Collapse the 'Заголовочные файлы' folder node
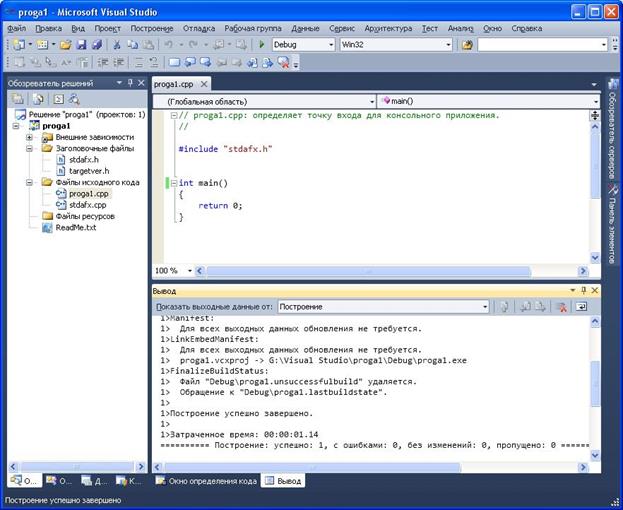 (x=30, y=148)
